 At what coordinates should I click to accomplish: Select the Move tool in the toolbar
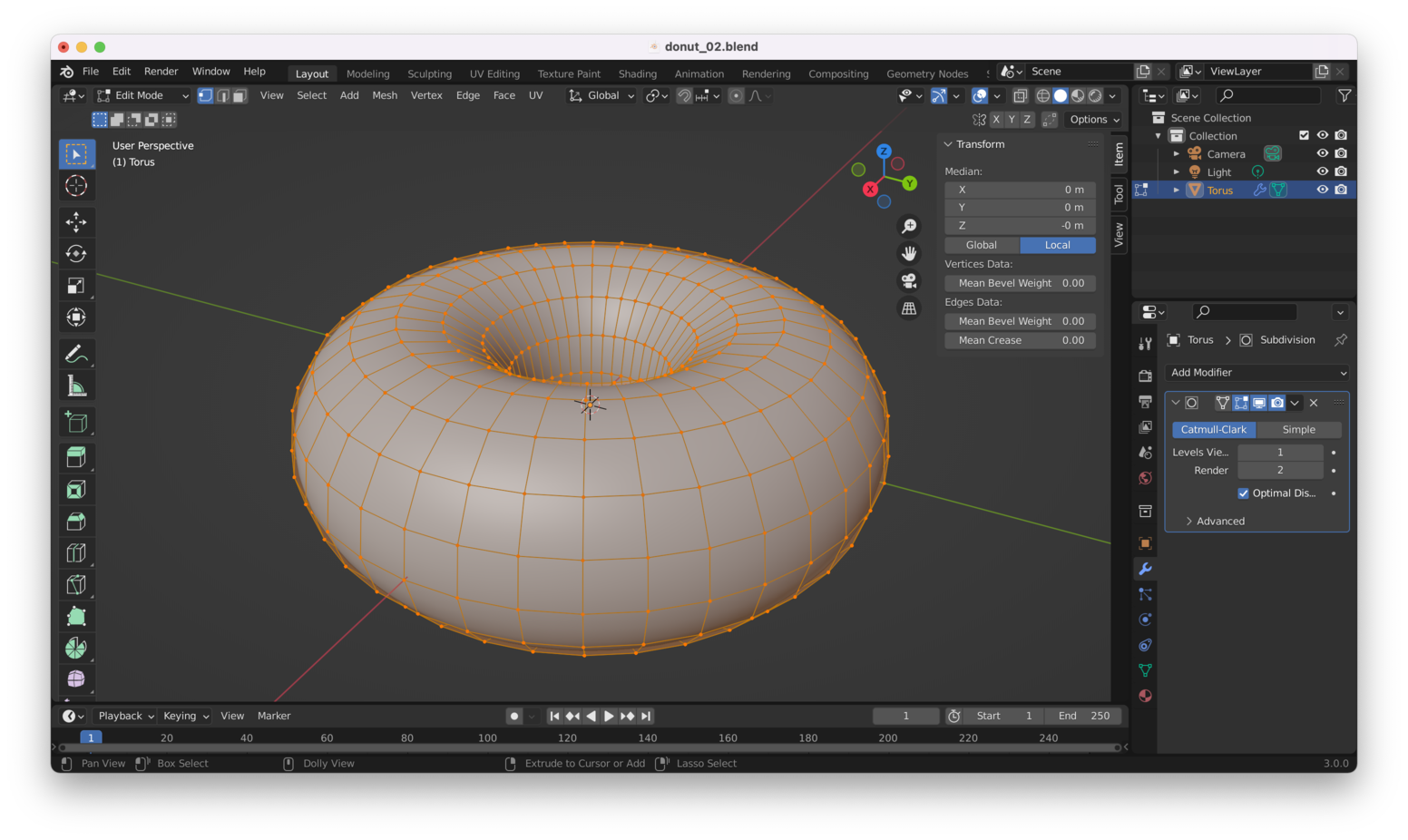click(76, 221)
